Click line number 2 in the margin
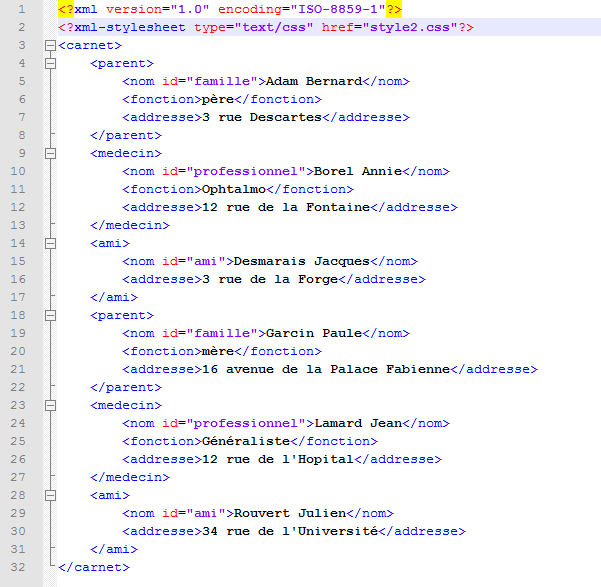601x587 pixels. coord(22,27)
